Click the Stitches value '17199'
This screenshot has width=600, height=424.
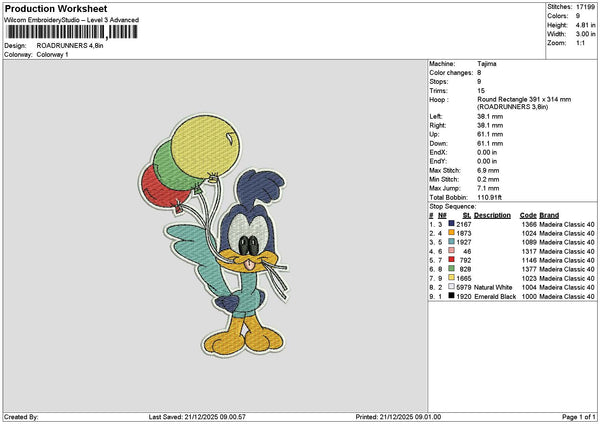click(x=585, y=7)
